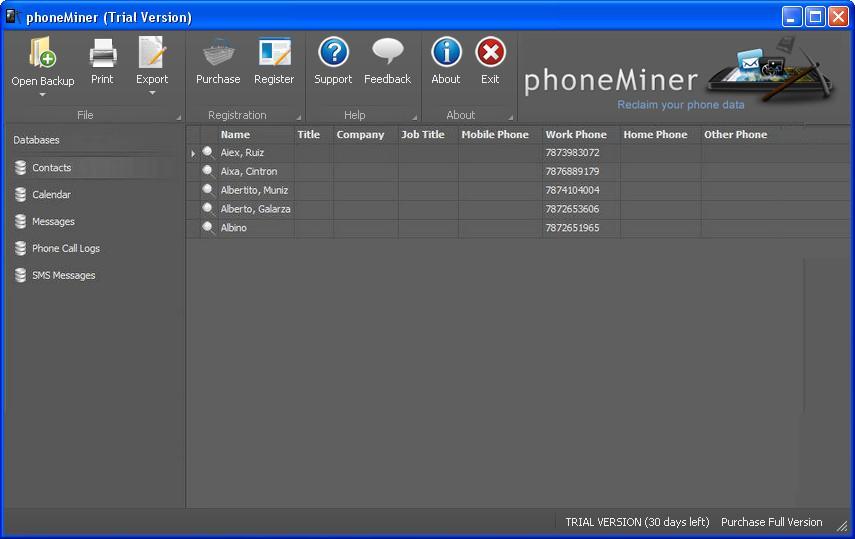
Task: Open Support question mark icon
Action: tap(333, 52)
